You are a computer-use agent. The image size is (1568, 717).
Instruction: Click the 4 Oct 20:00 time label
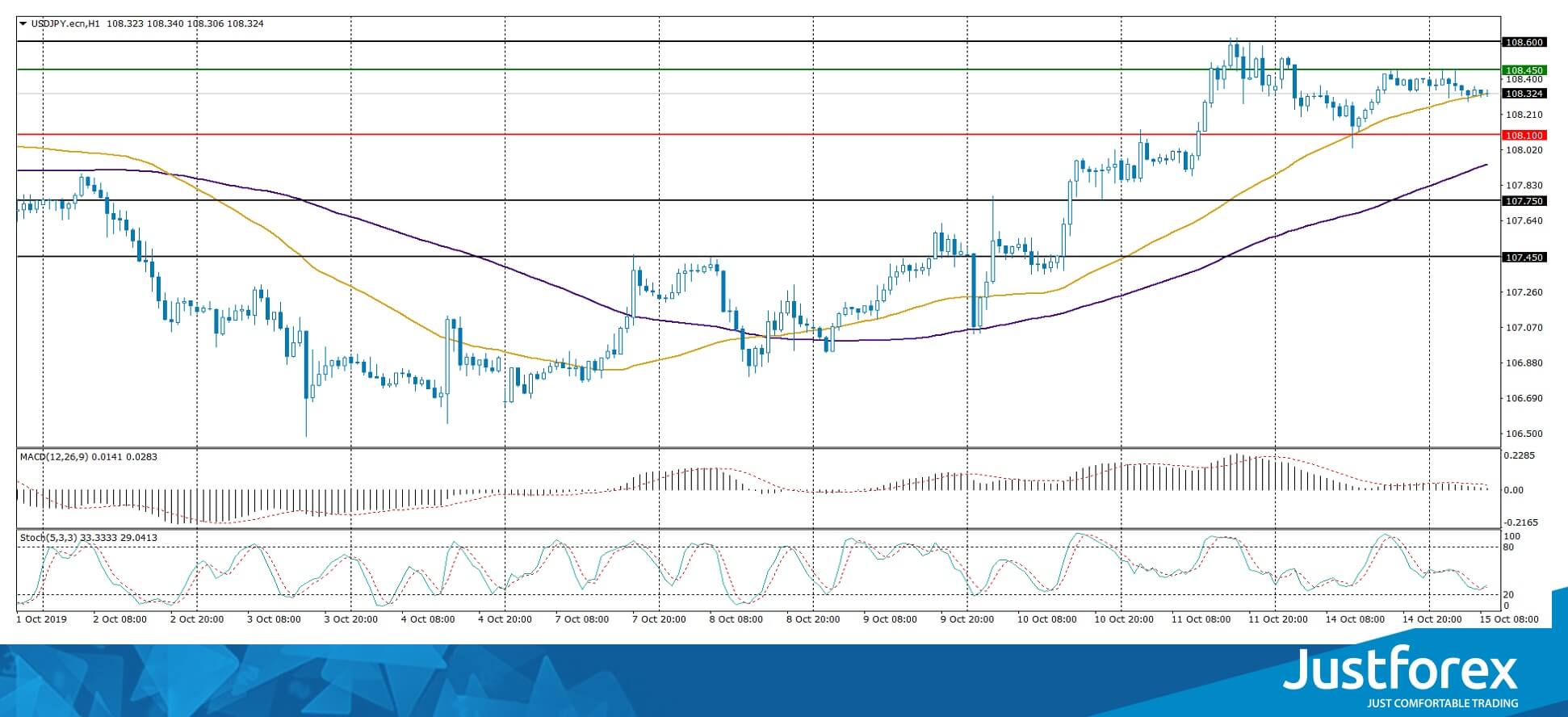505,620
